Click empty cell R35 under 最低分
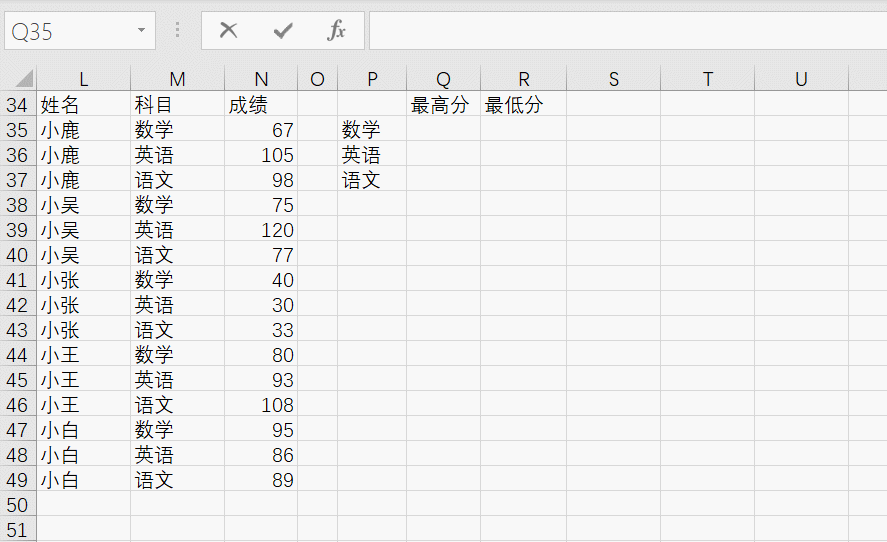This screenshot has width=887, height=542. tap(524, 130)
